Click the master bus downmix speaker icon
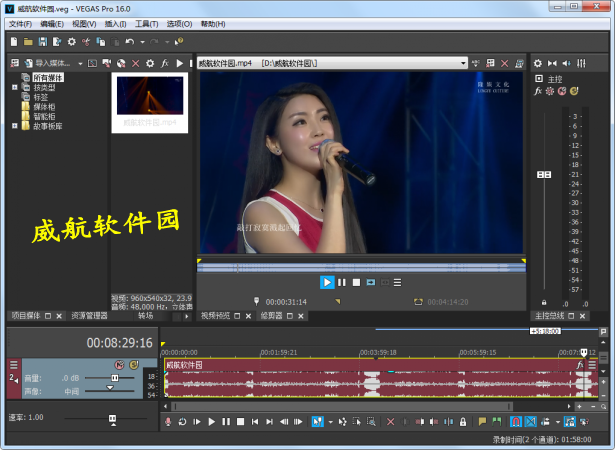 pos(567,63)
